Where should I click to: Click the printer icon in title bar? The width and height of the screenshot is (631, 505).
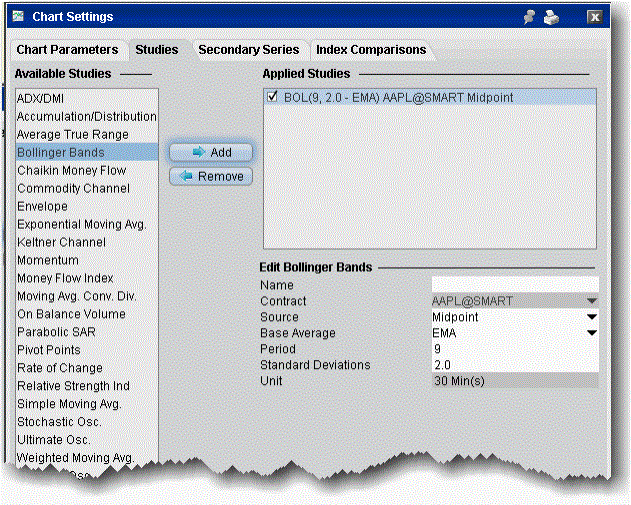click(554, 17)
